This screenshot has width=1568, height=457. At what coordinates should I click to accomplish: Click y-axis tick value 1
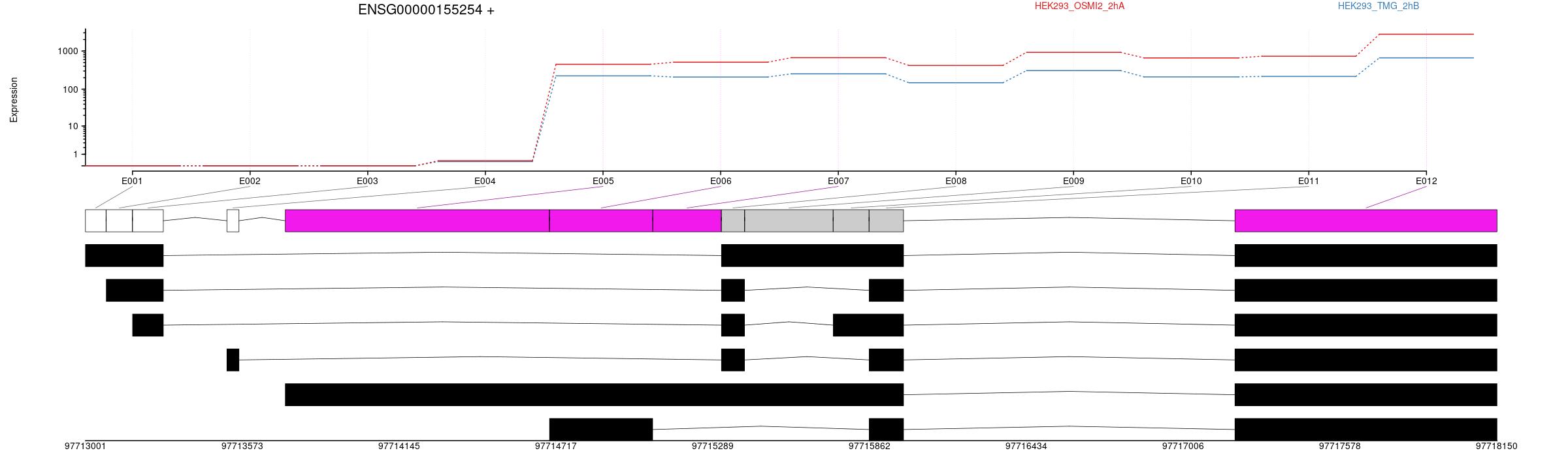76,155
